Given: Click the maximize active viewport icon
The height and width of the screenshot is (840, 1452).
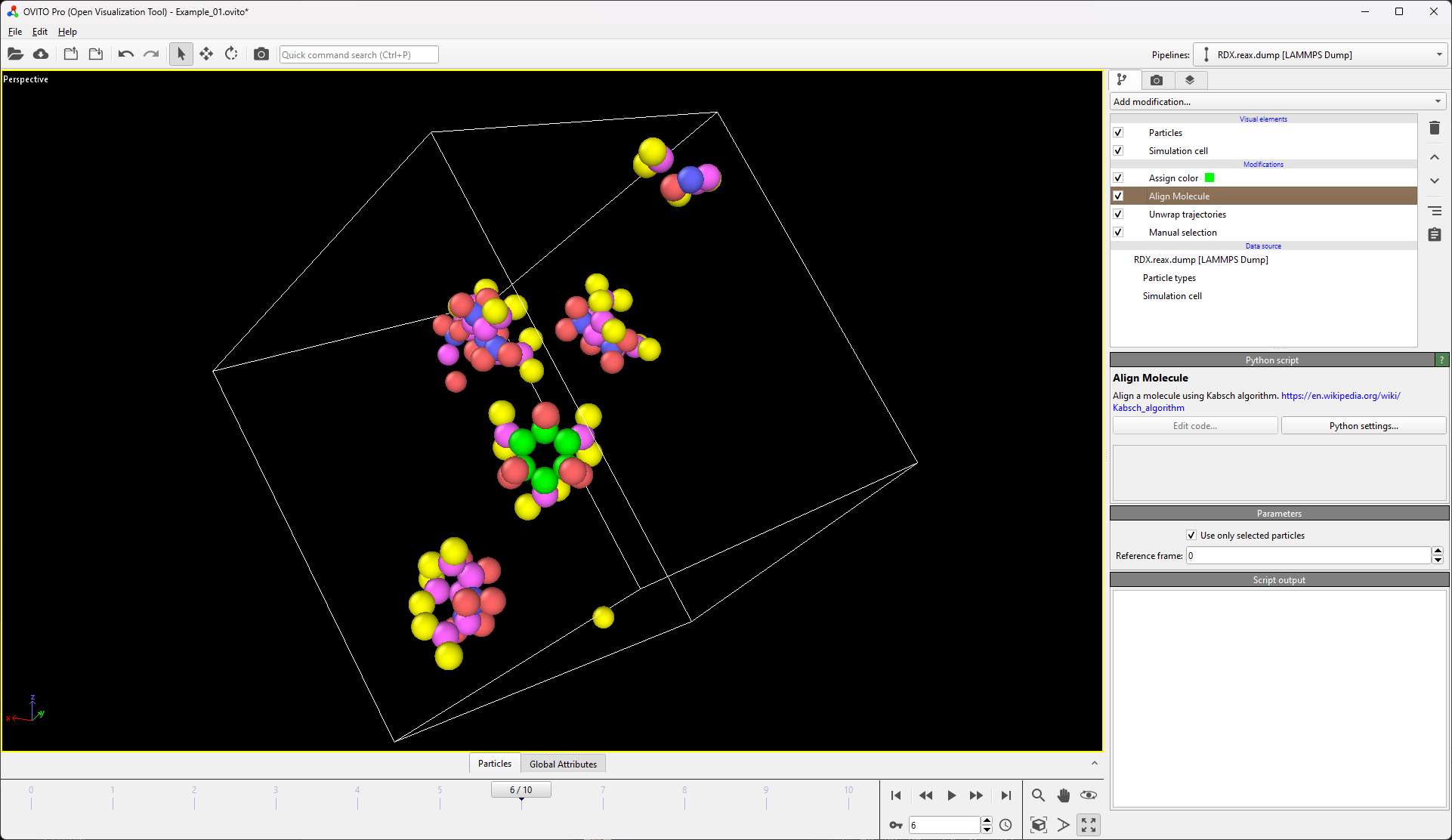Looking at the screenshot, I should click(1089, 825).
